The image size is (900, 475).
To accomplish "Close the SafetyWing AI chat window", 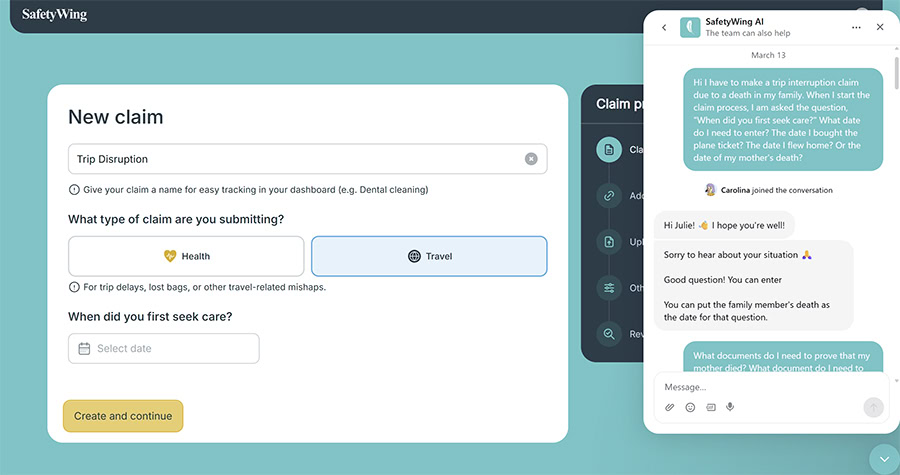I will tap(880, 27).
